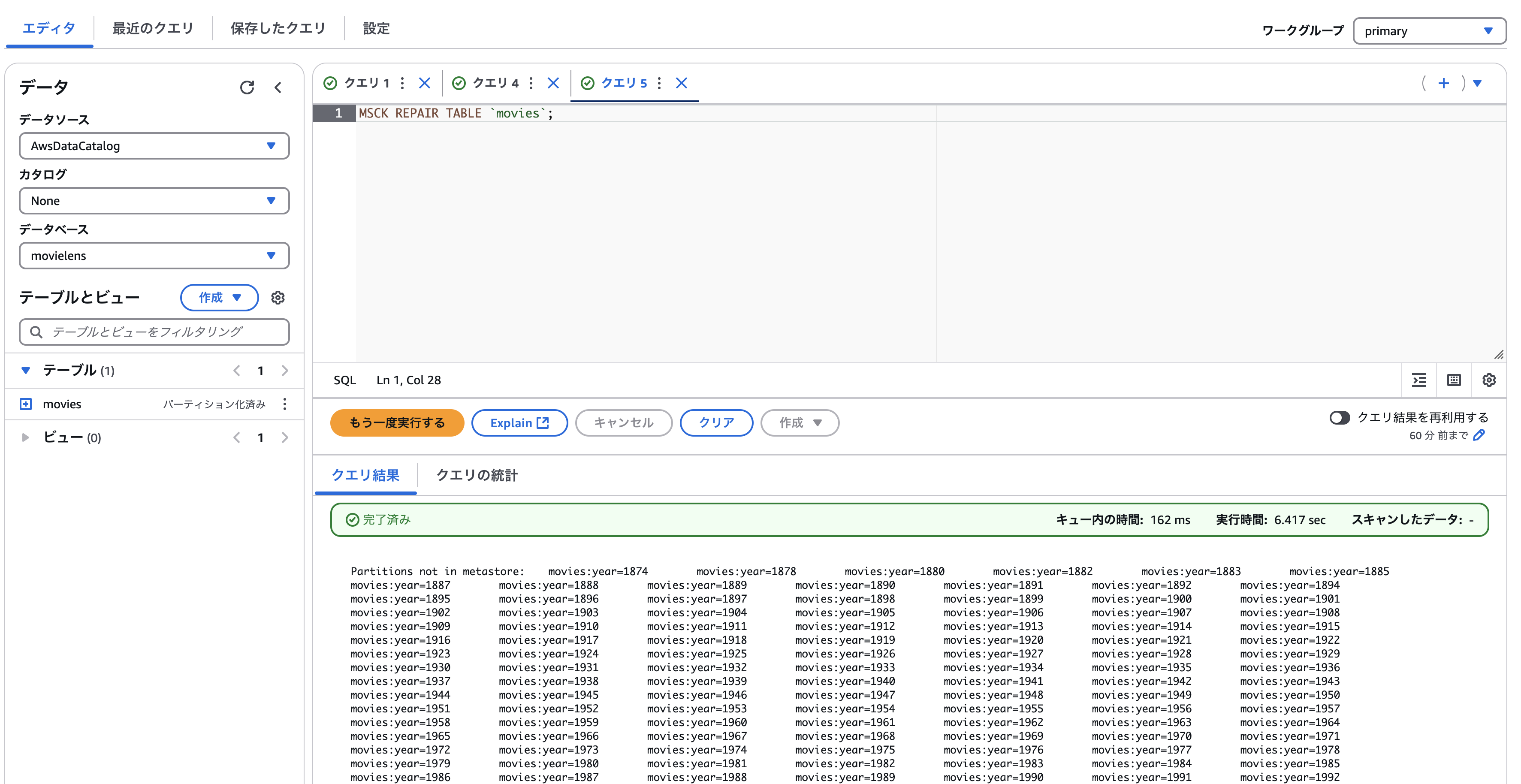The height and width of the screenshot is (784, 1521).
Task: Click the パーティション化済み label
Action: coord(214,404)
